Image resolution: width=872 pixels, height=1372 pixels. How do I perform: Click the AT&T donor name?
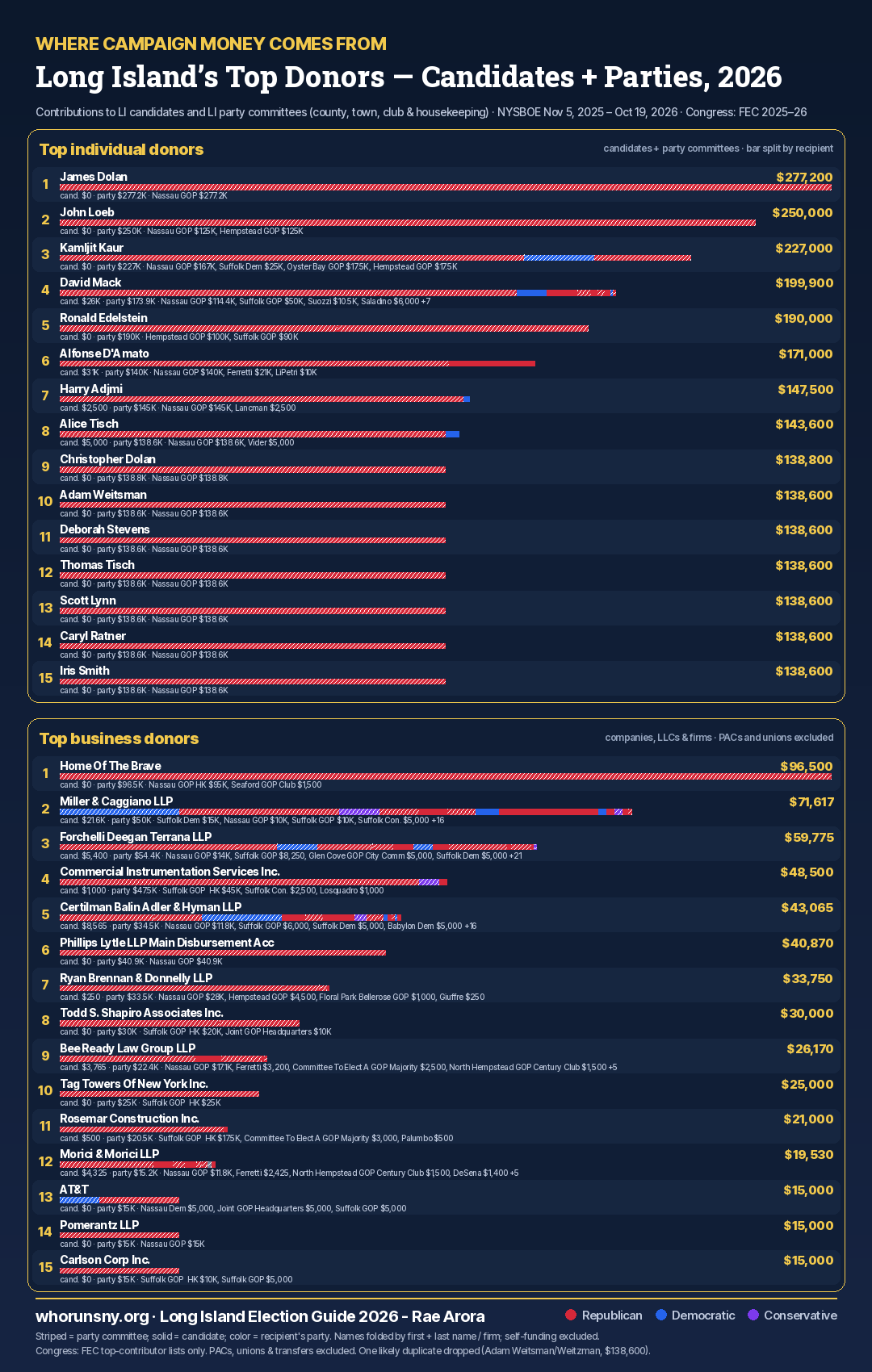pos(74,1190)
